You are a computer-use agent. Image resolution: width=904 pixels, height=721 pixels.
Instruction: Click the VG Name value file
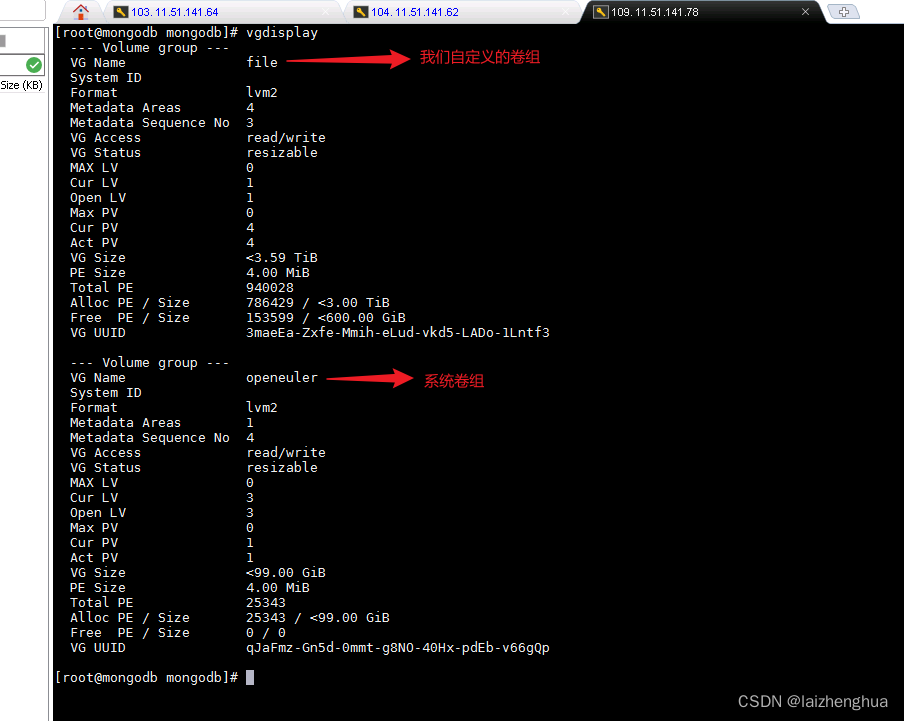point(261,62)
